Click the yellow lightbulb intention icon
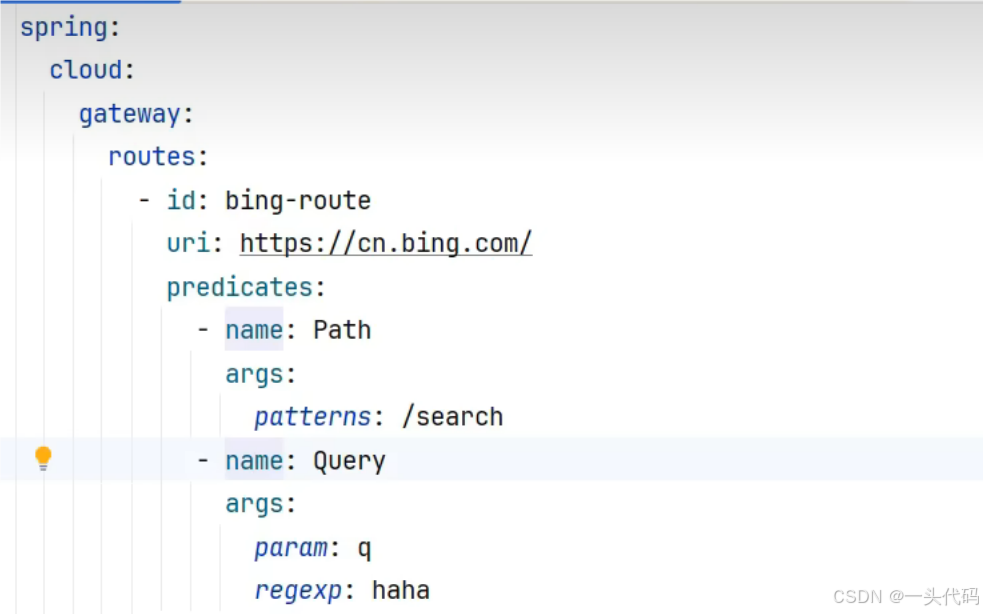Screen dimensions: 983x614 tap(43, 458)
